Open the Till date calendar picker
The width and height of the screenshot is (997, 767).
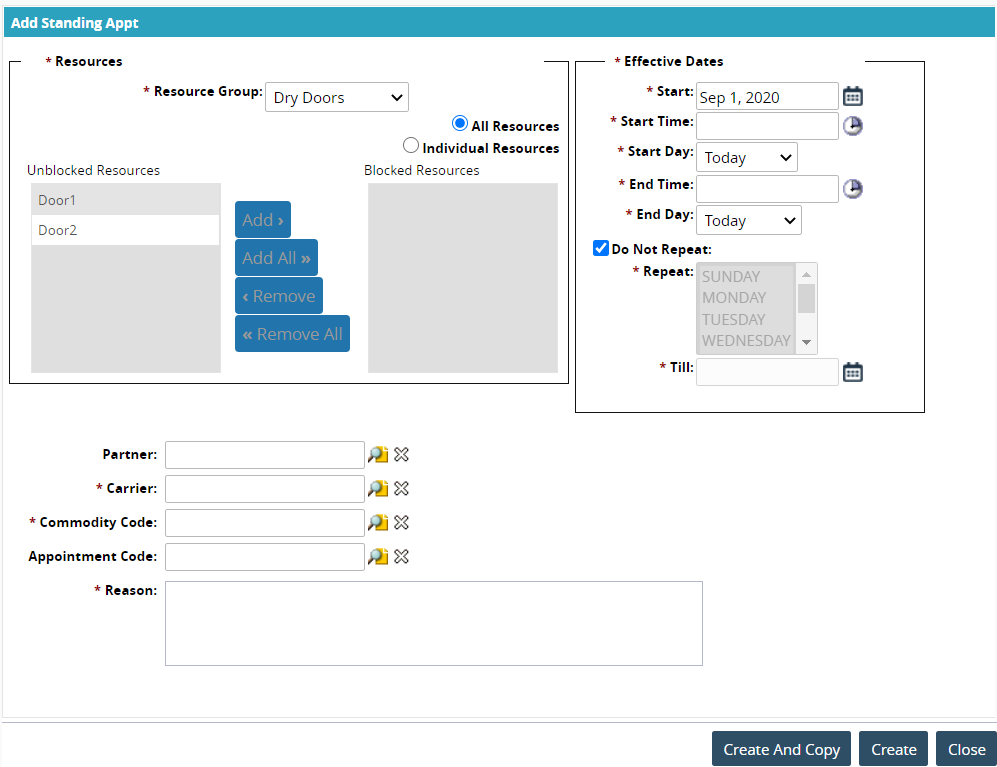(x=852, y=372)
